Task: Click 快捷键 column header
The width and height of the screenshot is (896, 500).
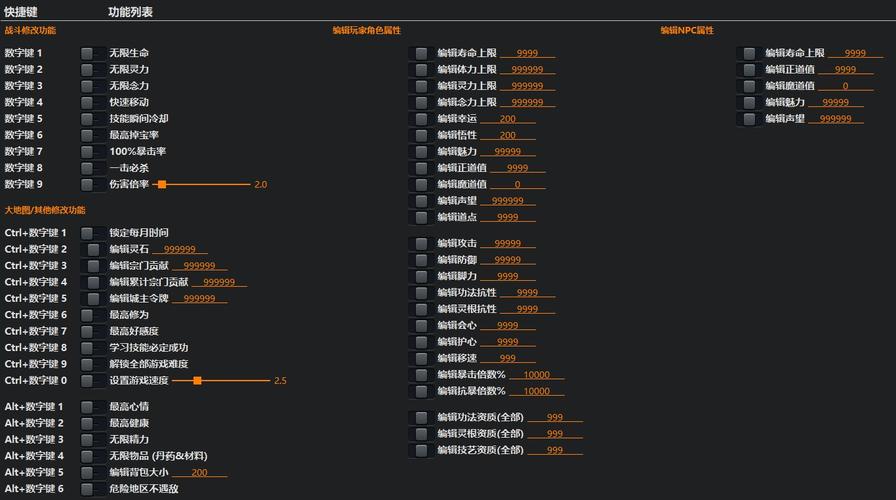Action: pos(21,12)
